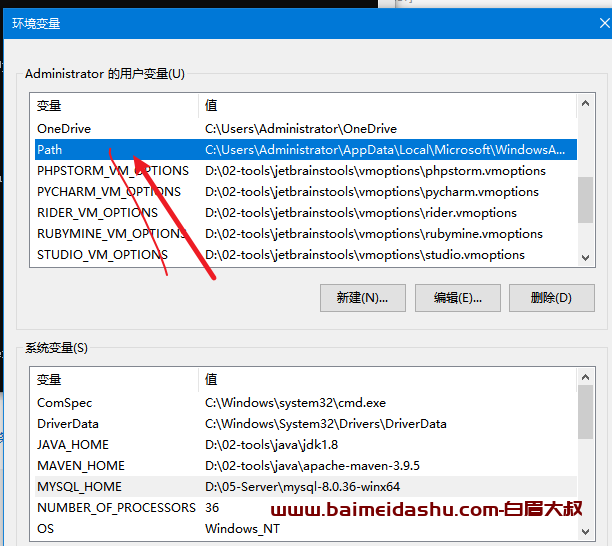Click the rubymine.vmoptions path value
The height and width of the screenshot is (546, 612).
point(374,234)
